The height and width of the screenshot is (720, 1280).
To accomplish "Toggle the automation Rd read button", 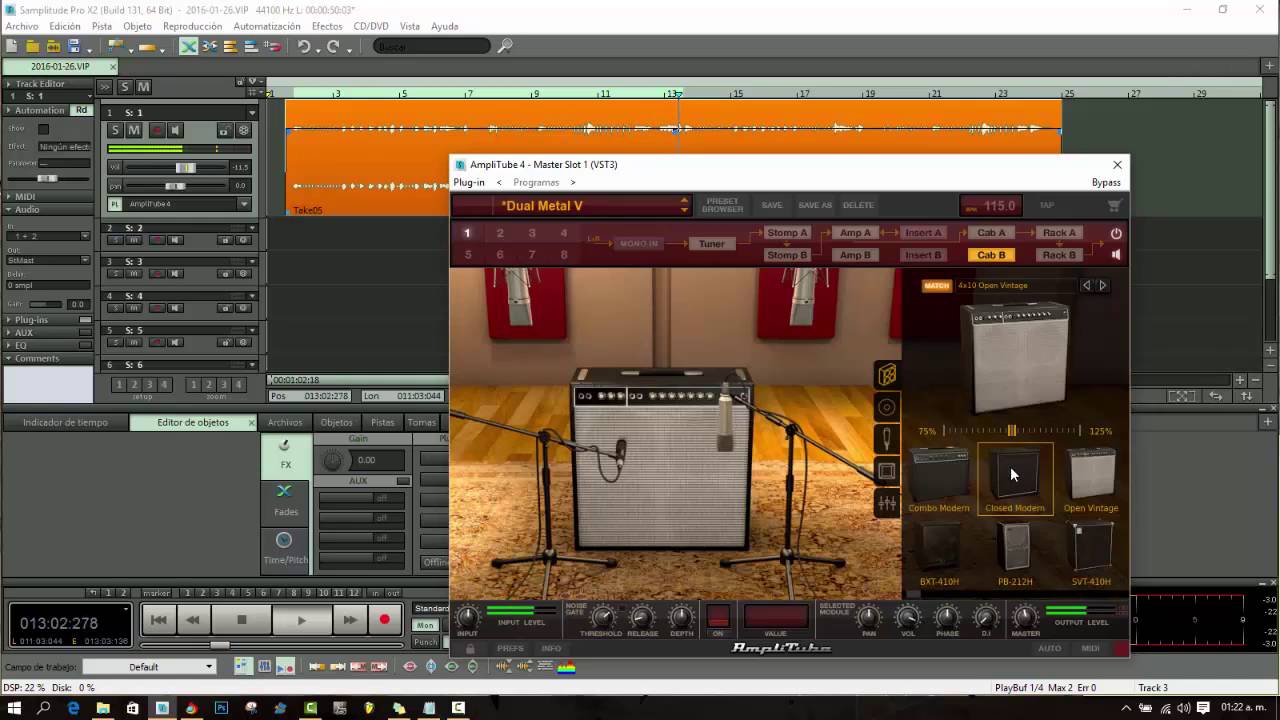I will (81, 110).
